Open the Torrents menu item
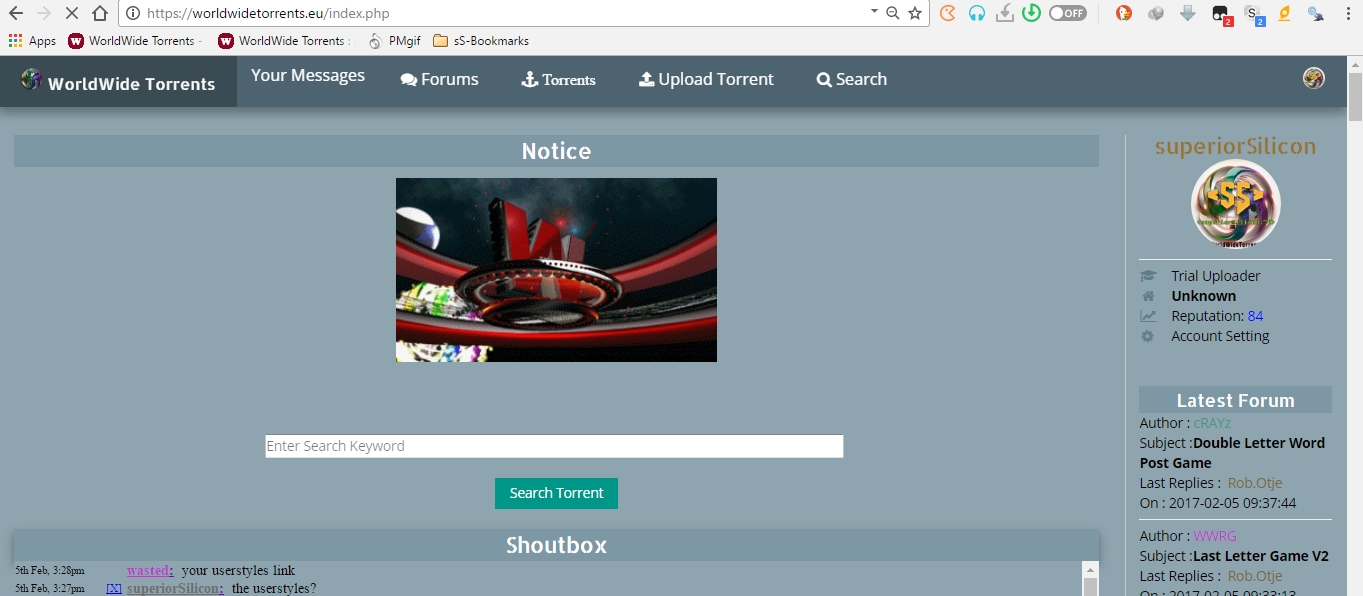 click(x=559, y=79)
